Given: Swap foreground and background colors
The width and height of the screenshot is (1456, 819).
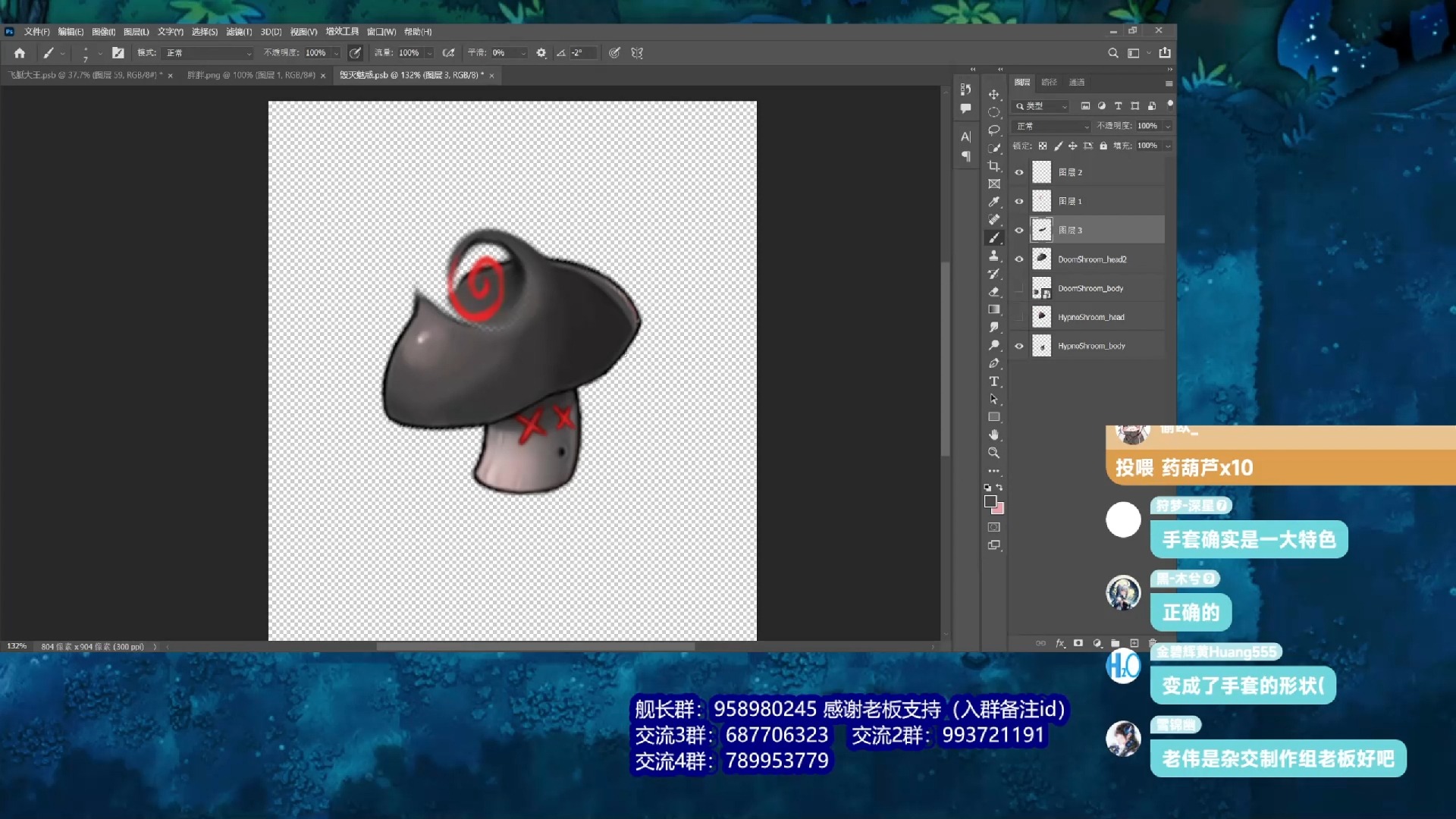Looking at the screenshot, I should [x=999, y=488].
